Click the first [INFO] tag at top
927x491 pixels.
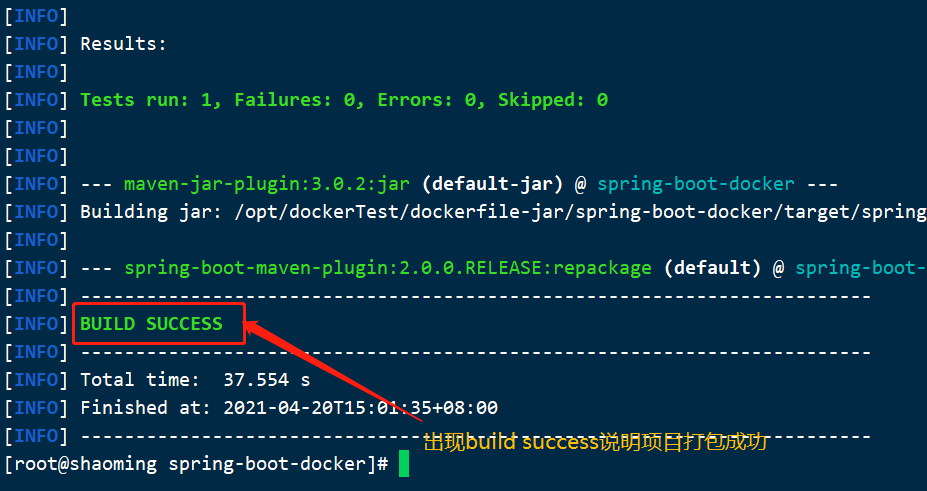[x=36, y=16]
